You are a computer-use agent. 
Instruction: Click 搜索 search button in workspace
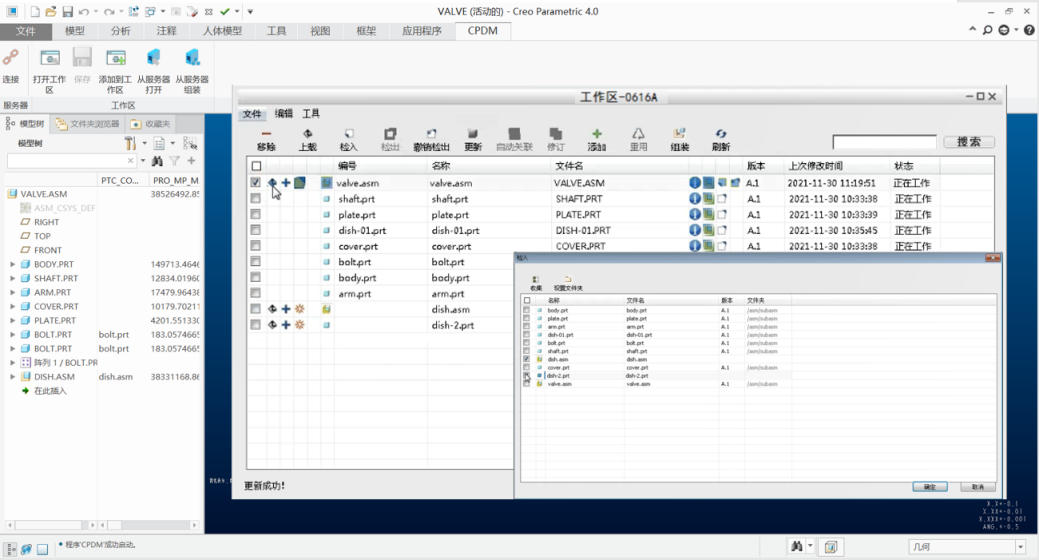tap(969, 142)
